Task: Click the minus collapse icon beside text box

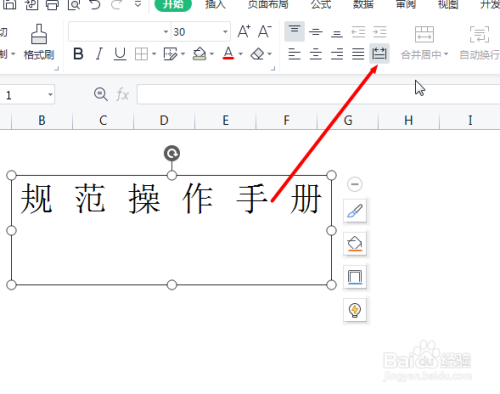Action: pos(355,184)
